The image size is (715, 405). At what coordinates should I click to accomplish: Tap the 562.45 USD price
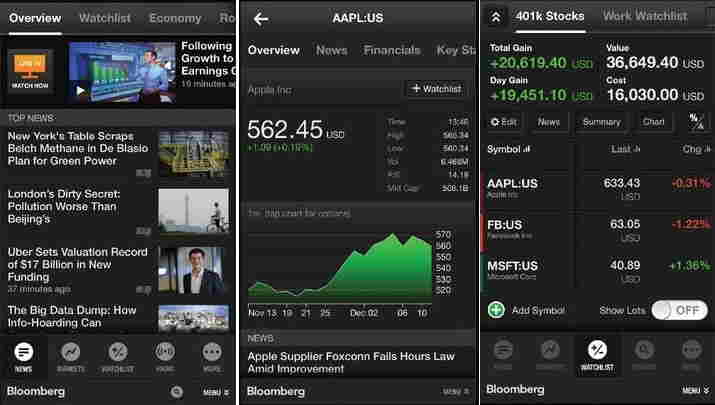[295, 130]
